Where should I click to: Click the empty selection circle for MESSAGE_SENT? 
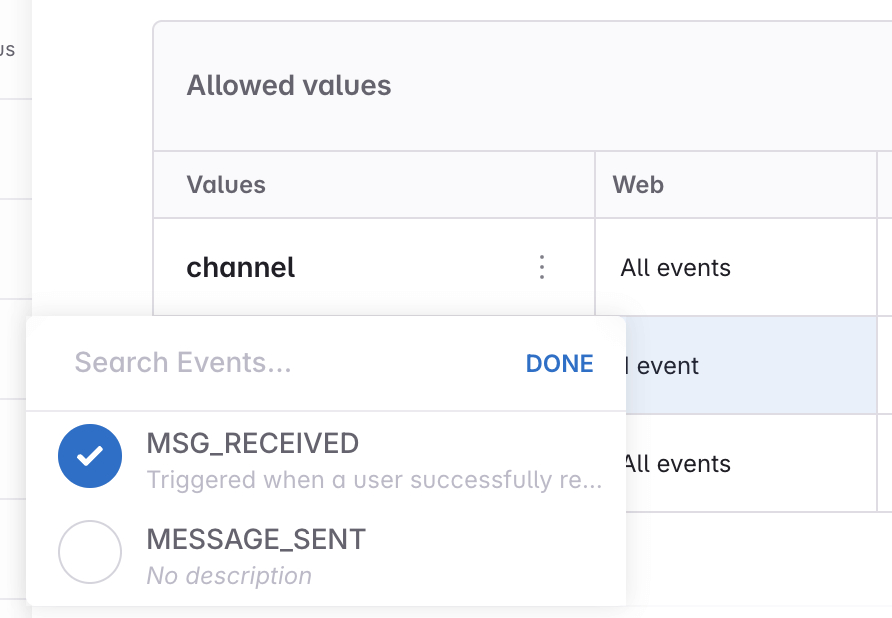click(x=90, y=551)
